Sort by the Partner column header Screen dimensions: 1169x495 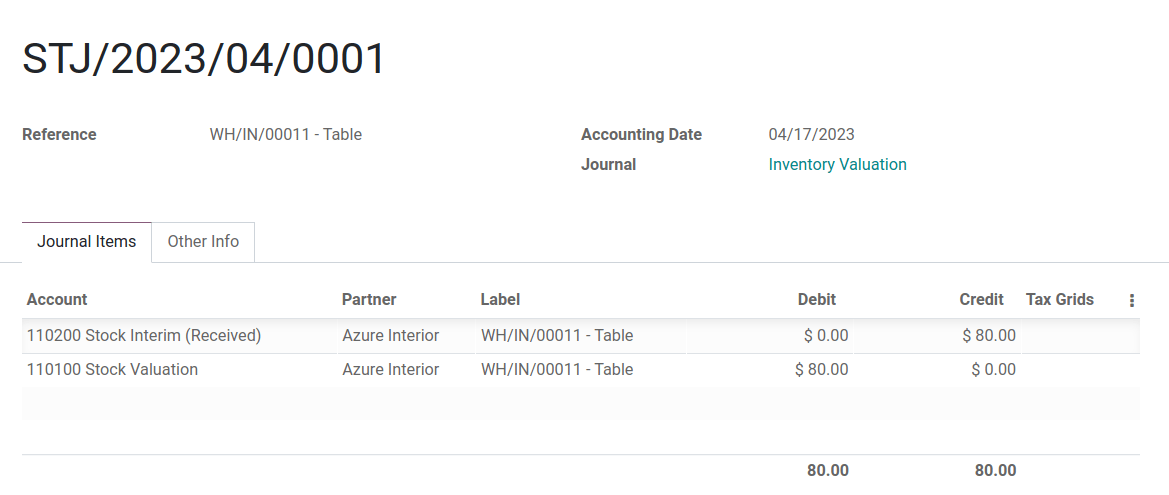(x=369, y=300)
